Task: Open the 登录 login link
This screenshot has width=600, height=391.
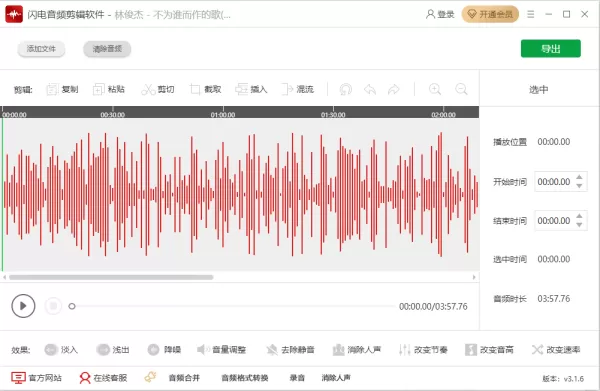Action: click(440, 15)
